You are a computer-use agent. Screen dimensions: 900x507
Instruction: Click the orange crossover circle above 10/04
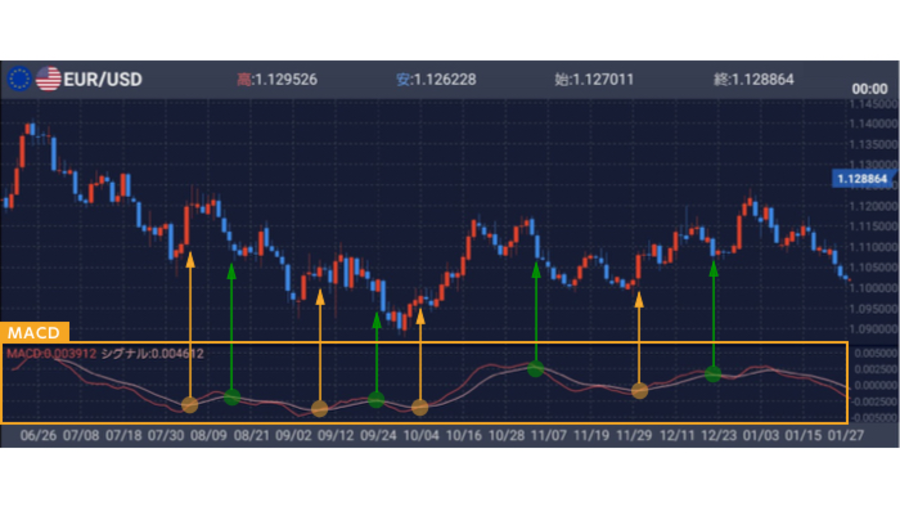pyautogui.click(x=420, y=407)
